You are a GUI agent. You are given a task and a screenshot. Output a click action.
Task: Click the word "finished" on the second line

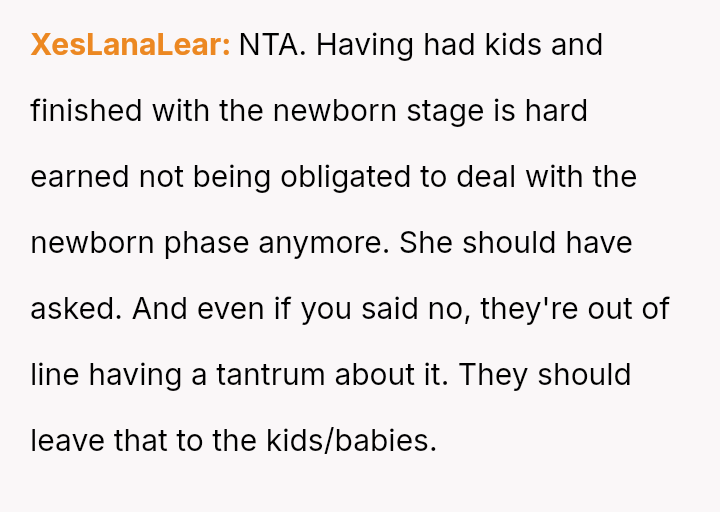(88, 111)
